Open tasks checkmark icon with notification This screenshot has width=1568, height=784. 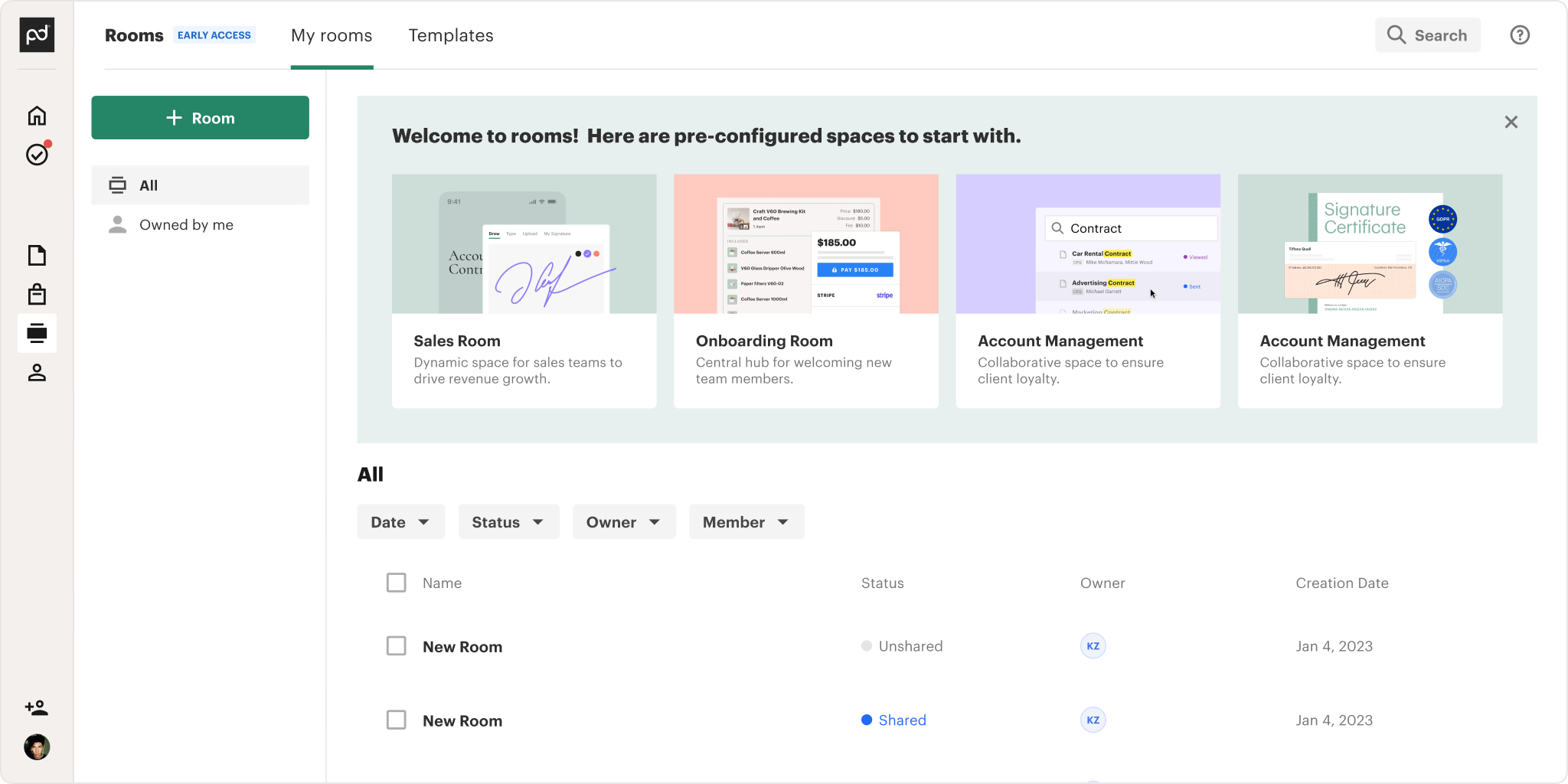(37, 155)
